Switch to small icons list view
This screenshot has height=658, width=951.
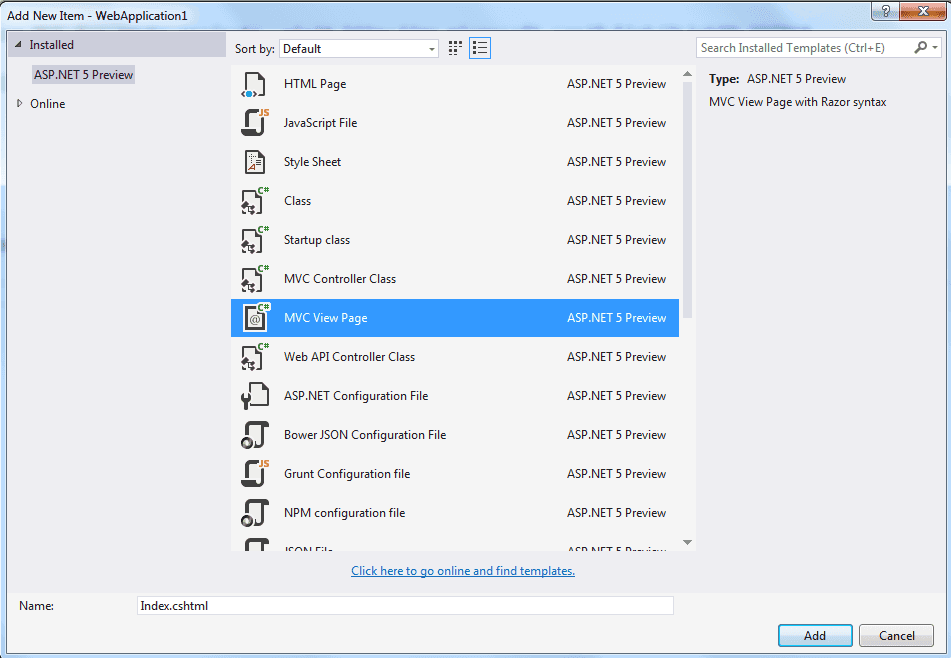click(x=480, y=48)
